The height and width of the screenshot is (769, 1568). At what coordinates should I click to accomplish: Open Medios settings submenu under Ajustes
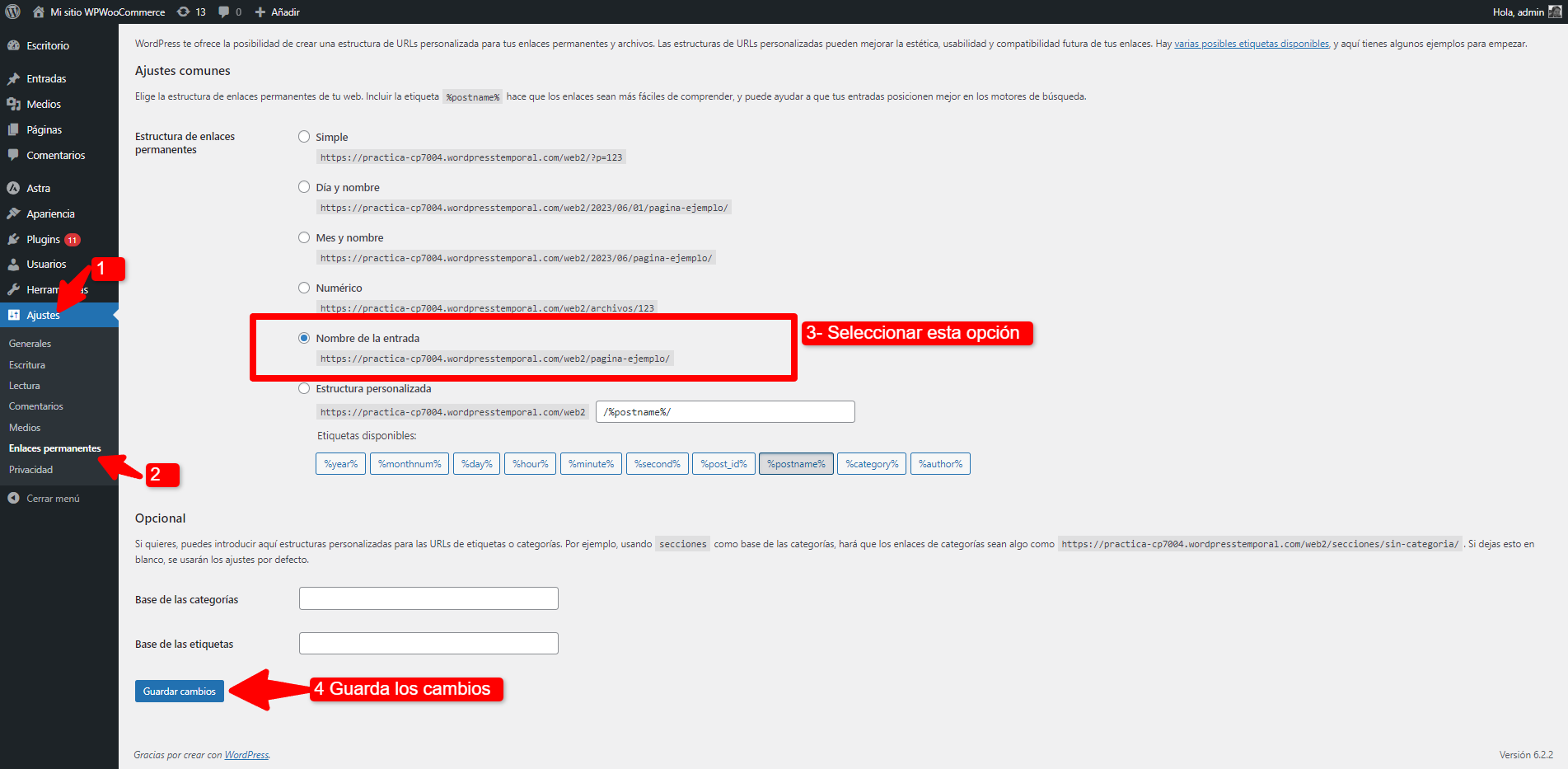25,428
